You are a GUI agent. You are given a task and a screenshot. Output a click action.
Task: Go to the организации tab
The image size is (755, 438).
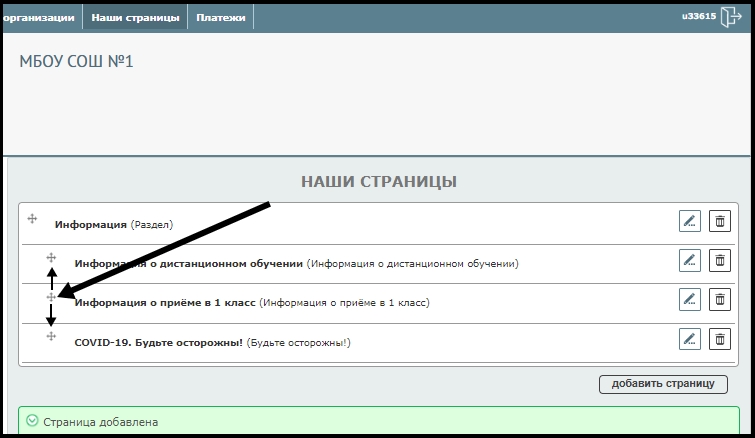38,17
